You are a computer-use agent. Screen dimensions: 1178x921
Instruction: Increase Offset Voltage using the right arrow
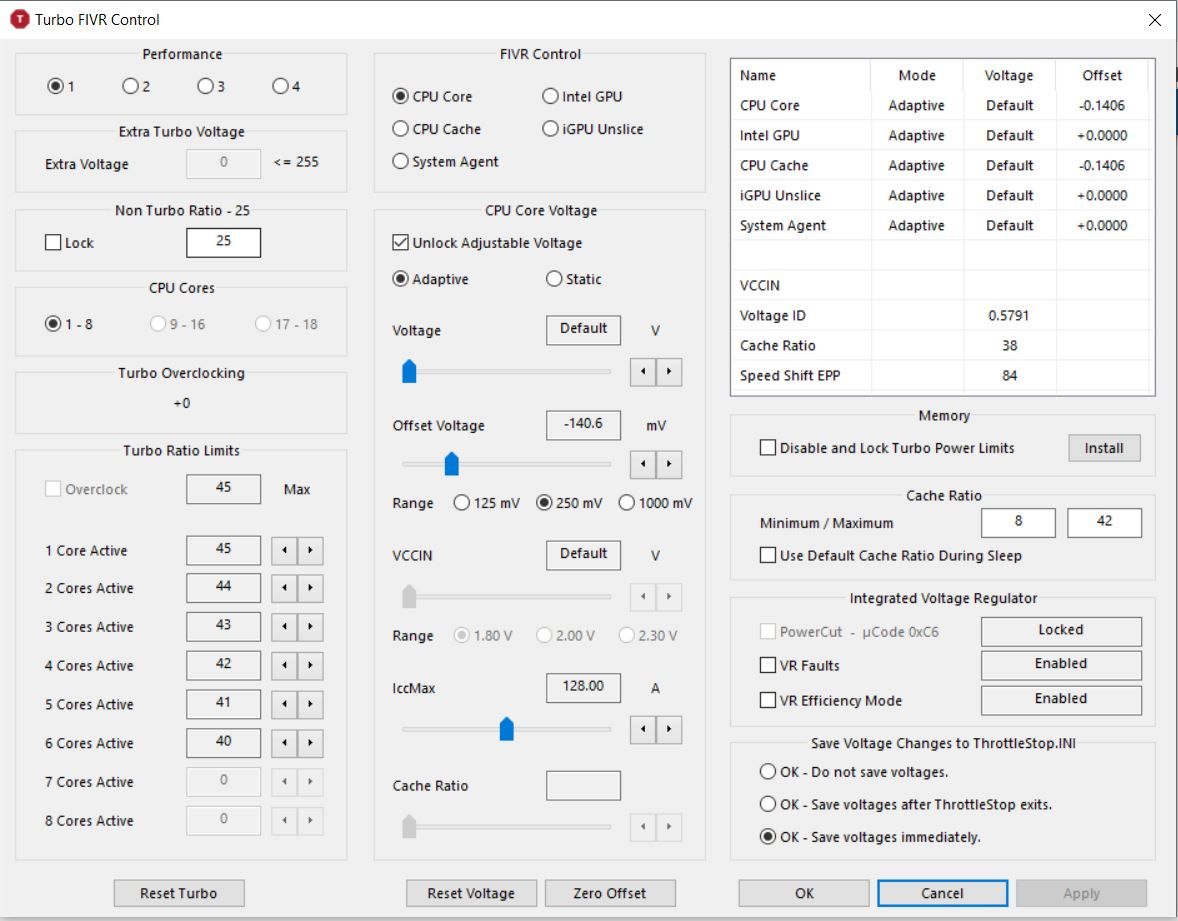[668, 465]
